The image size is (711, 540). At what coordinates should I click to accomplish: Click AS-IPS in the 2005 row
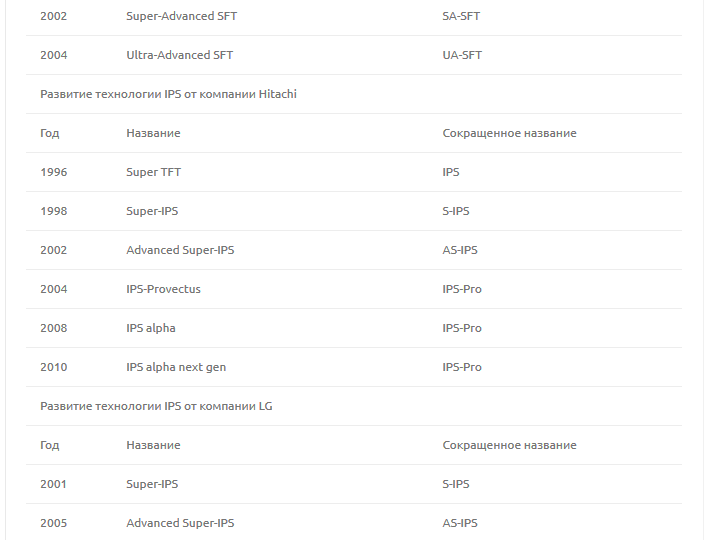pos(460,524)
